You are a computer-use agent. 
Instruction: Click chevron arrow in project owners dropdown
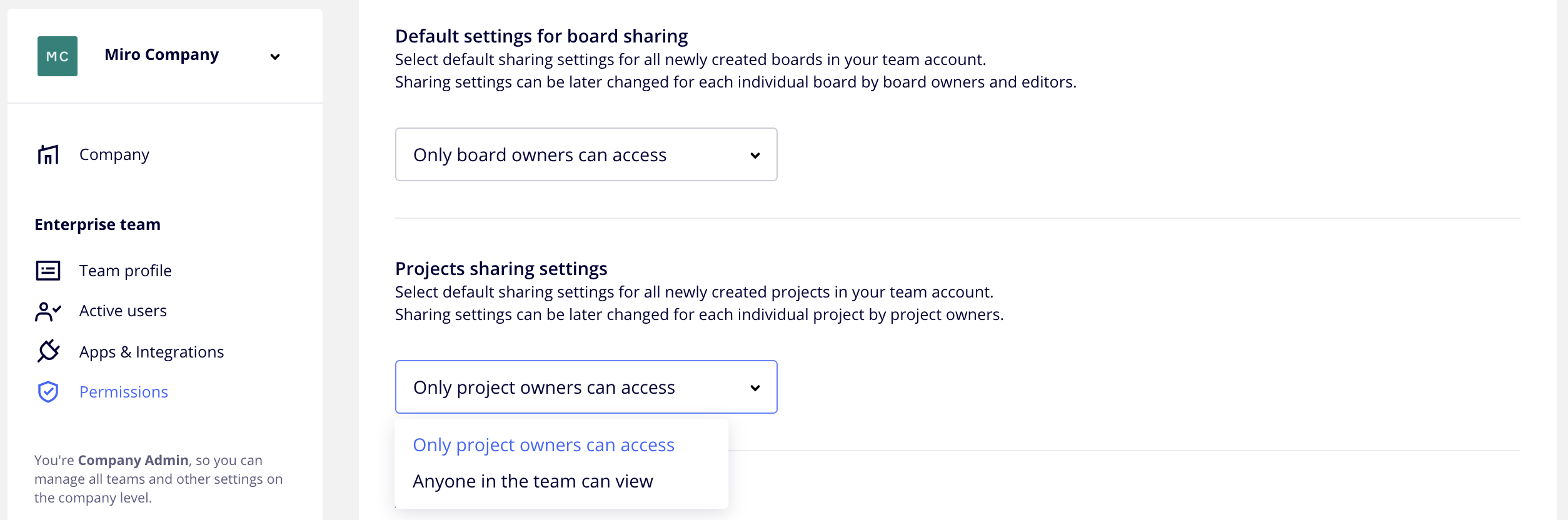point(755,388)
